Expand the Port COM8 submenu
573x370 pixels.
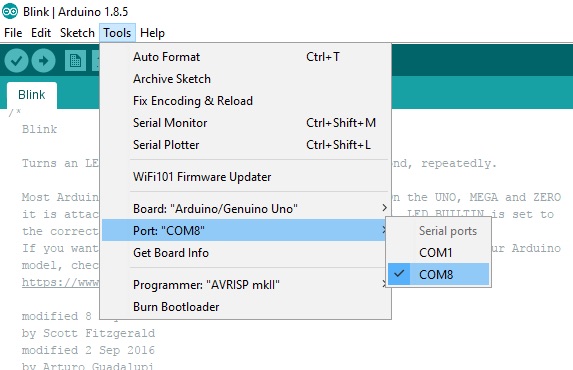(x=244, y=230)
